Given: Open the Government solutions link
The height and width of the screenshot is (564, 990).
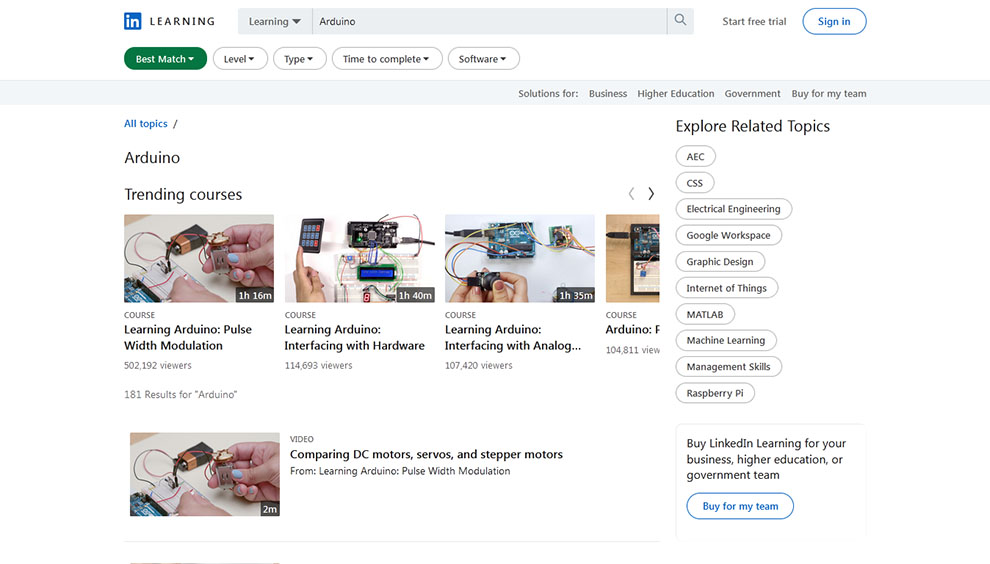Looking at the screenshot, I should pyautogui.click(x=752, y=94).
